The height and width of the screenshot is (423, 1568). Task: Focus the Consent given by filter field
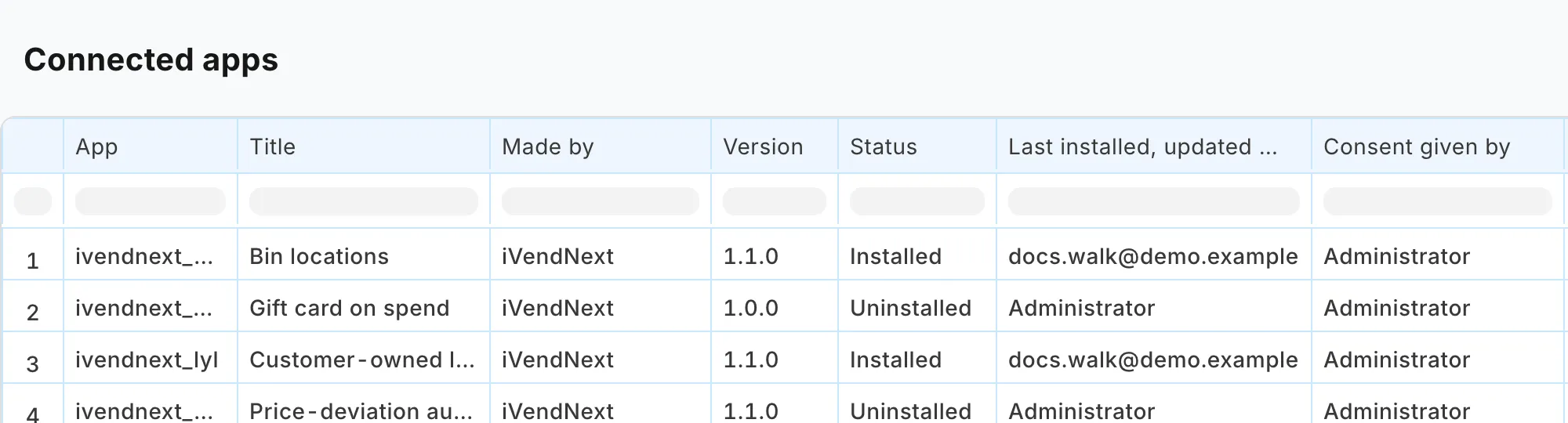1438,201
